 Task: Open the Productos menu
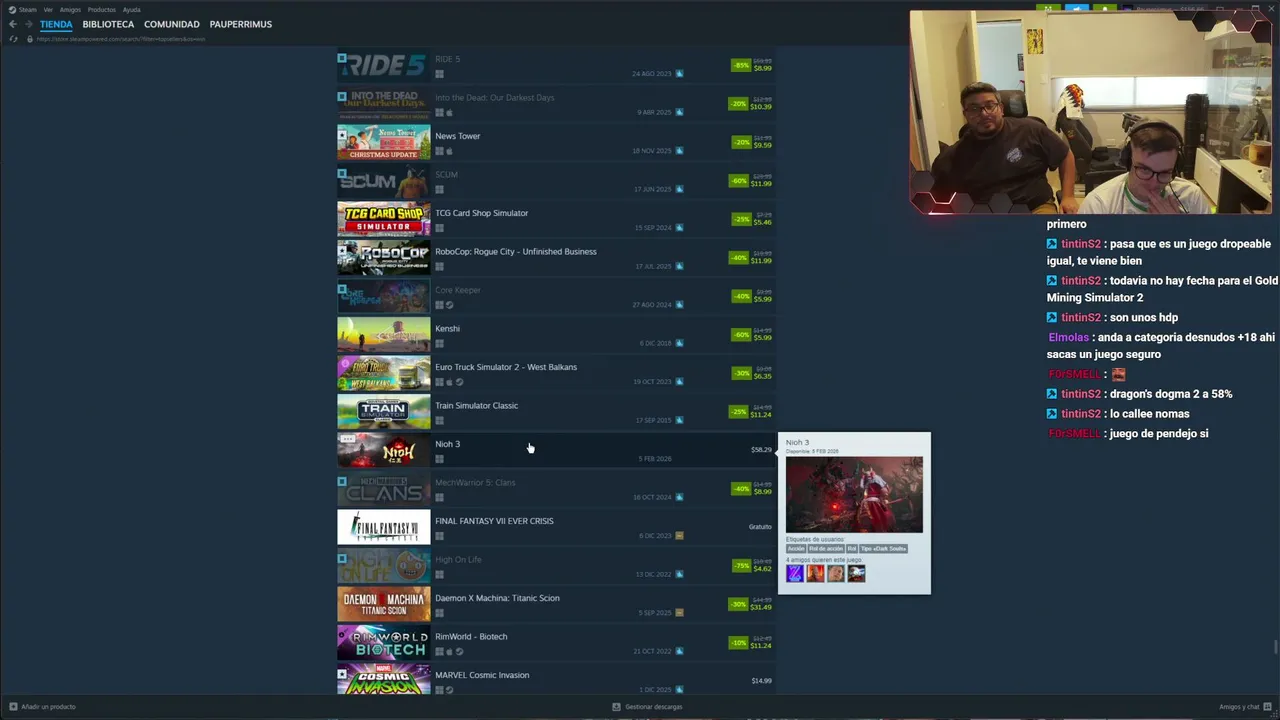[x=101, y=10]
